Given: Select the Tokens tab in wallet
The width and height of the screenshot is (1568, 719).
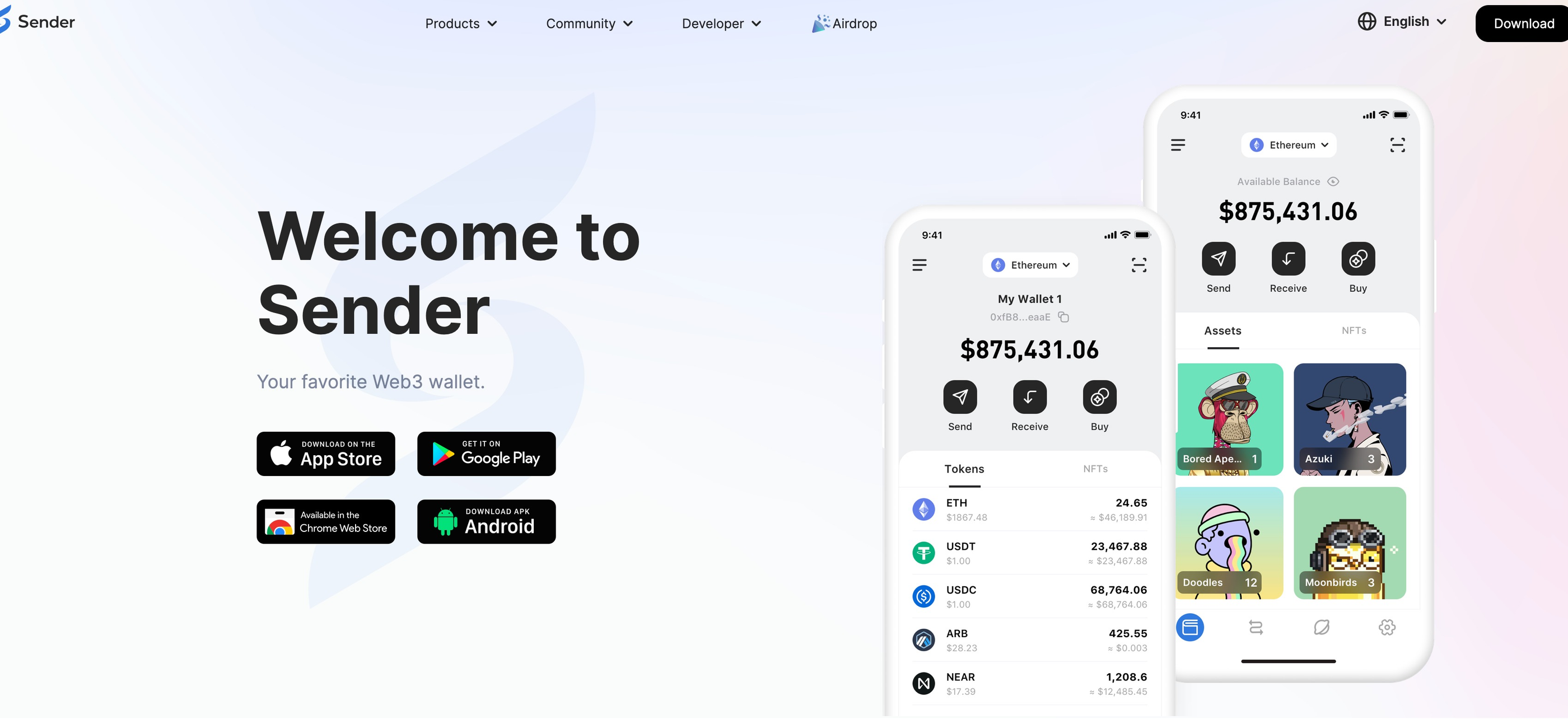Looking at the screenshot, I should point(964,467).
